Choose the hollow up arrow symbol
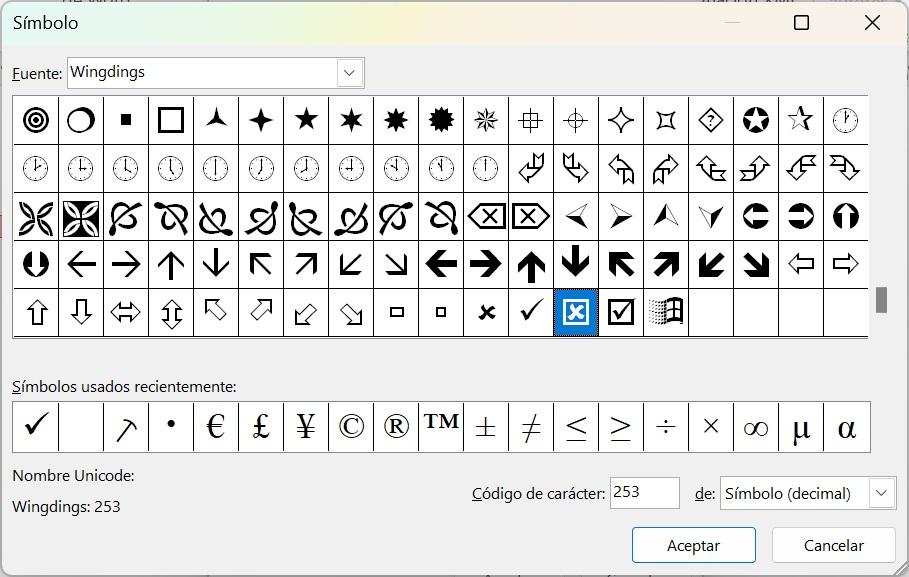The width and height of the screenshot is (909, 577). tap(36, 313)
